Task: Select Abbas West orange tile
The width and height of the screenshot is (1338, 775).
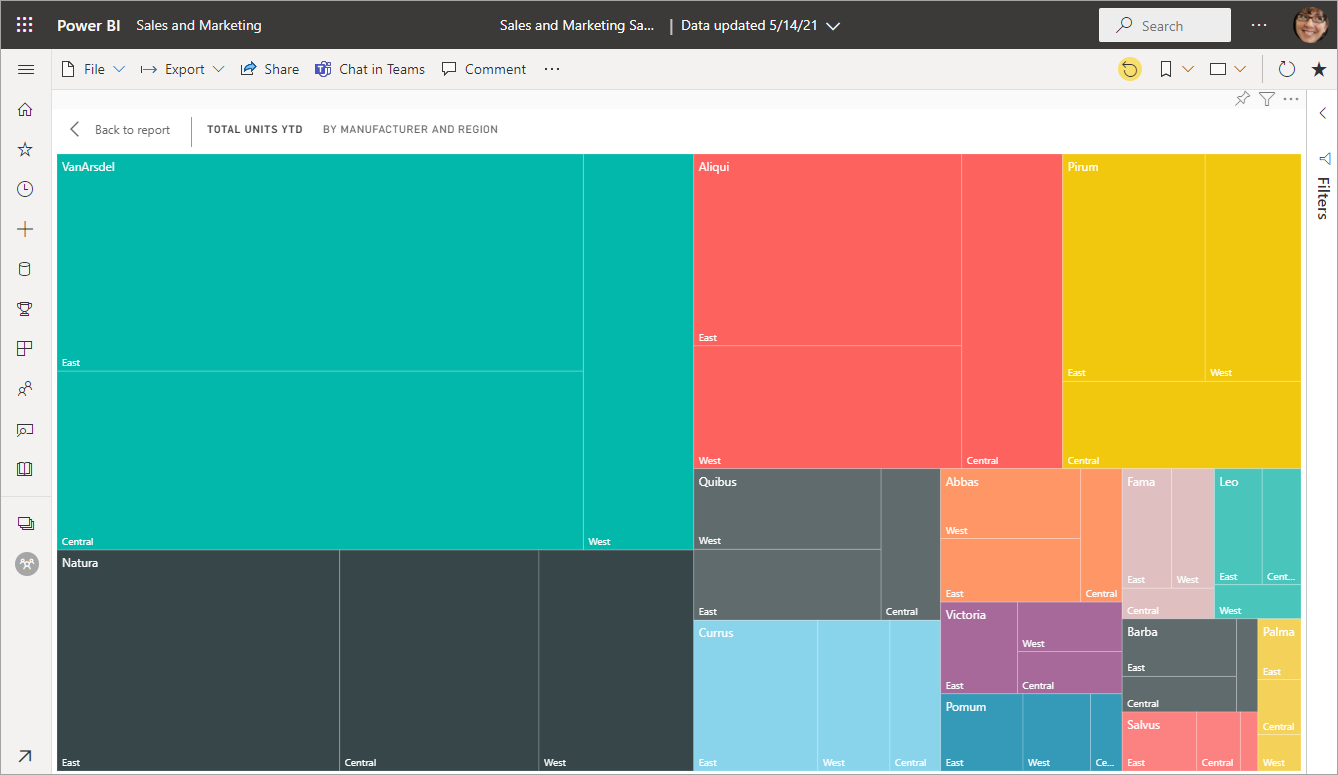Action: coord(1010,504)
